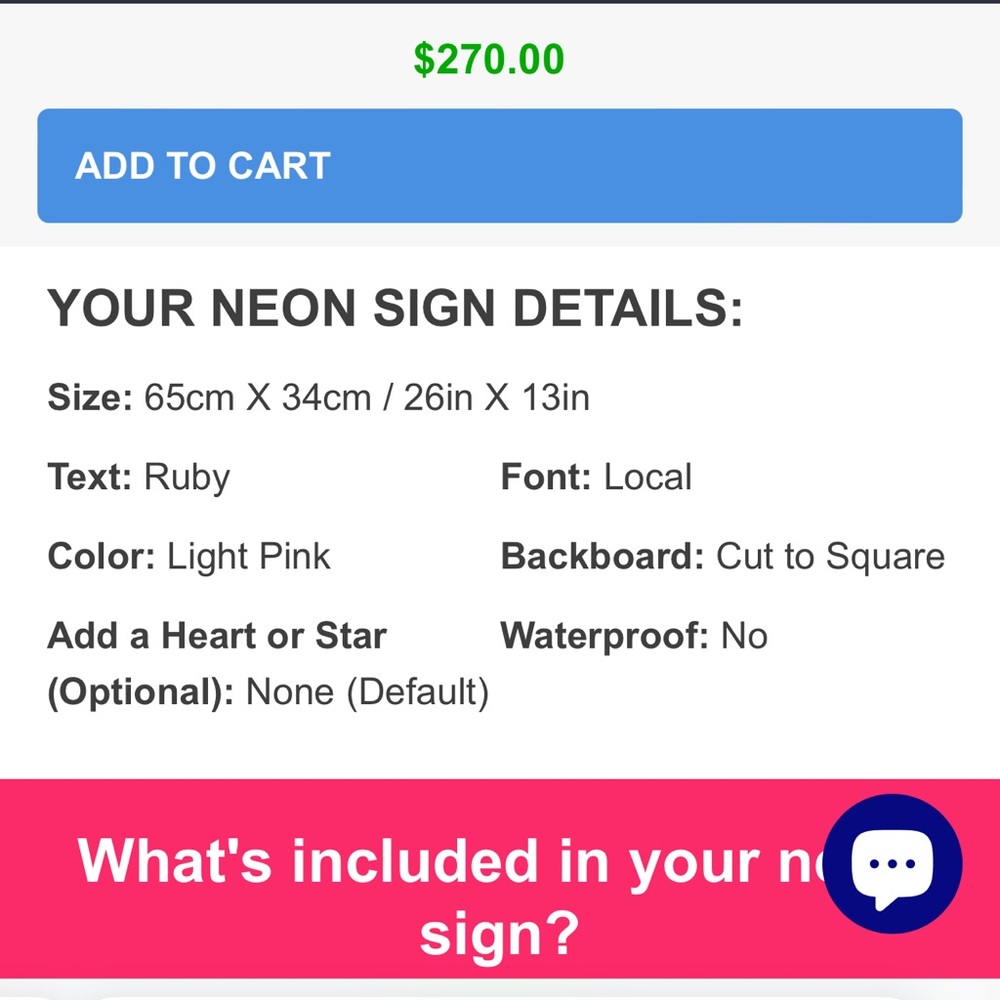Select the Local font value
Viewport: 1000px width, 1000px height.
(648, 477)
